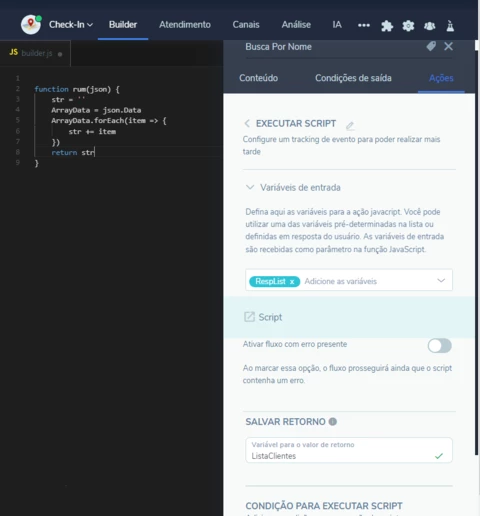
Task: Switch to the Builder tab
Action: [123, 25]
